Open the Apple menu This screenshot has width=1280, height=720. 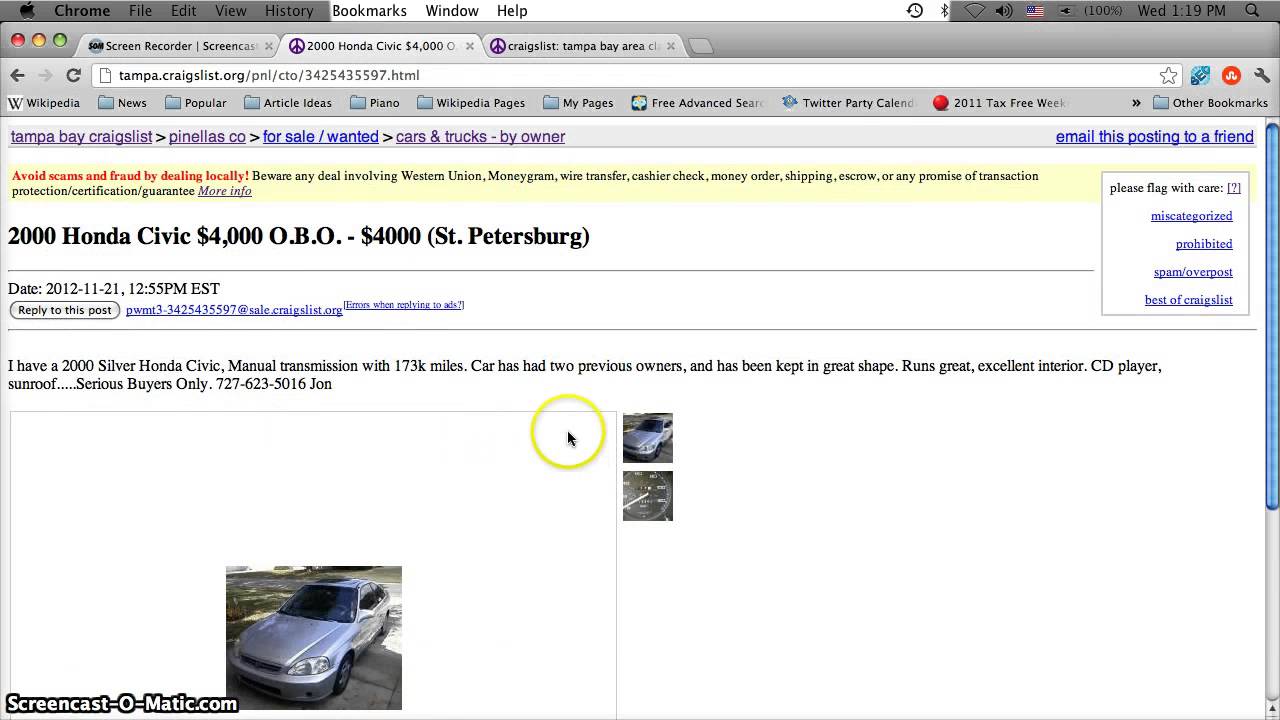27,11
